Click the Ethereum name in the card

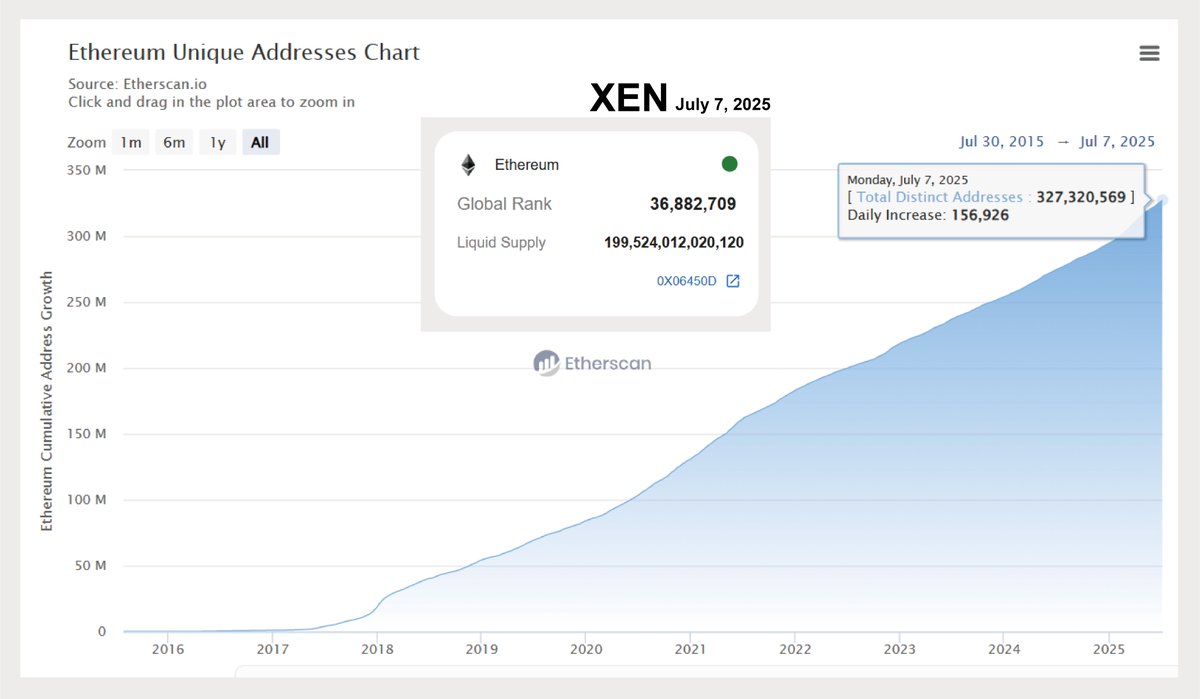point(527,165)
